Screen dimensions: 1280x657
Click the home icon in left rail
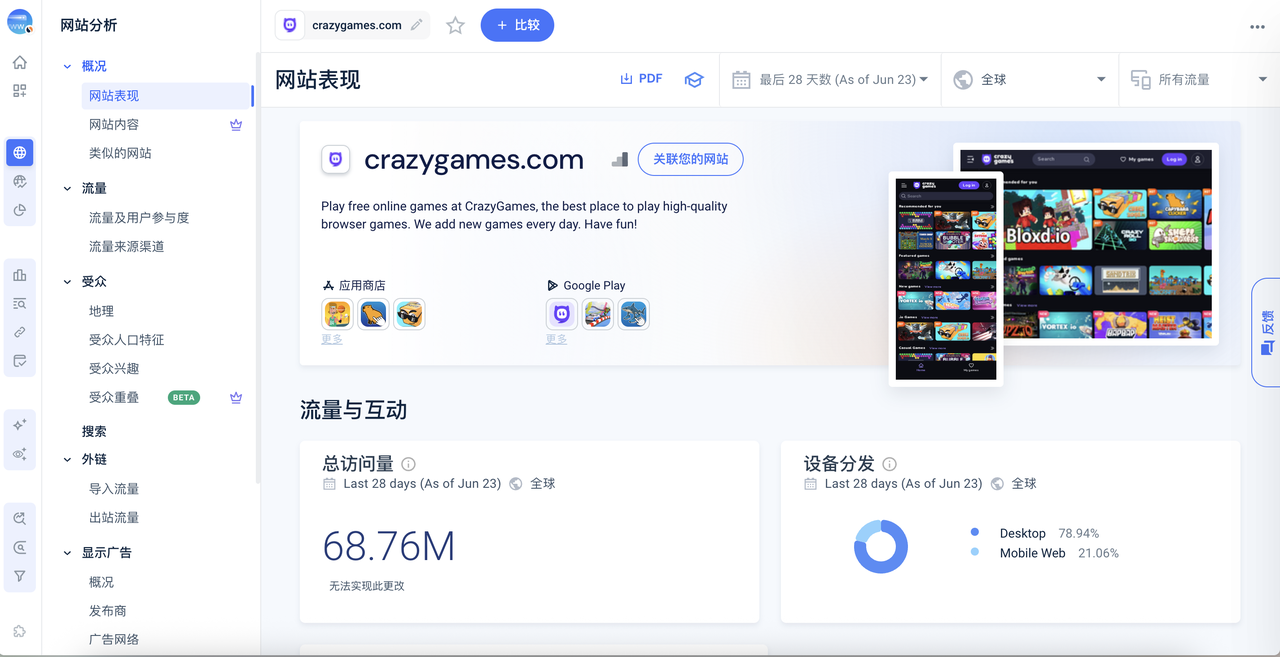20,63
